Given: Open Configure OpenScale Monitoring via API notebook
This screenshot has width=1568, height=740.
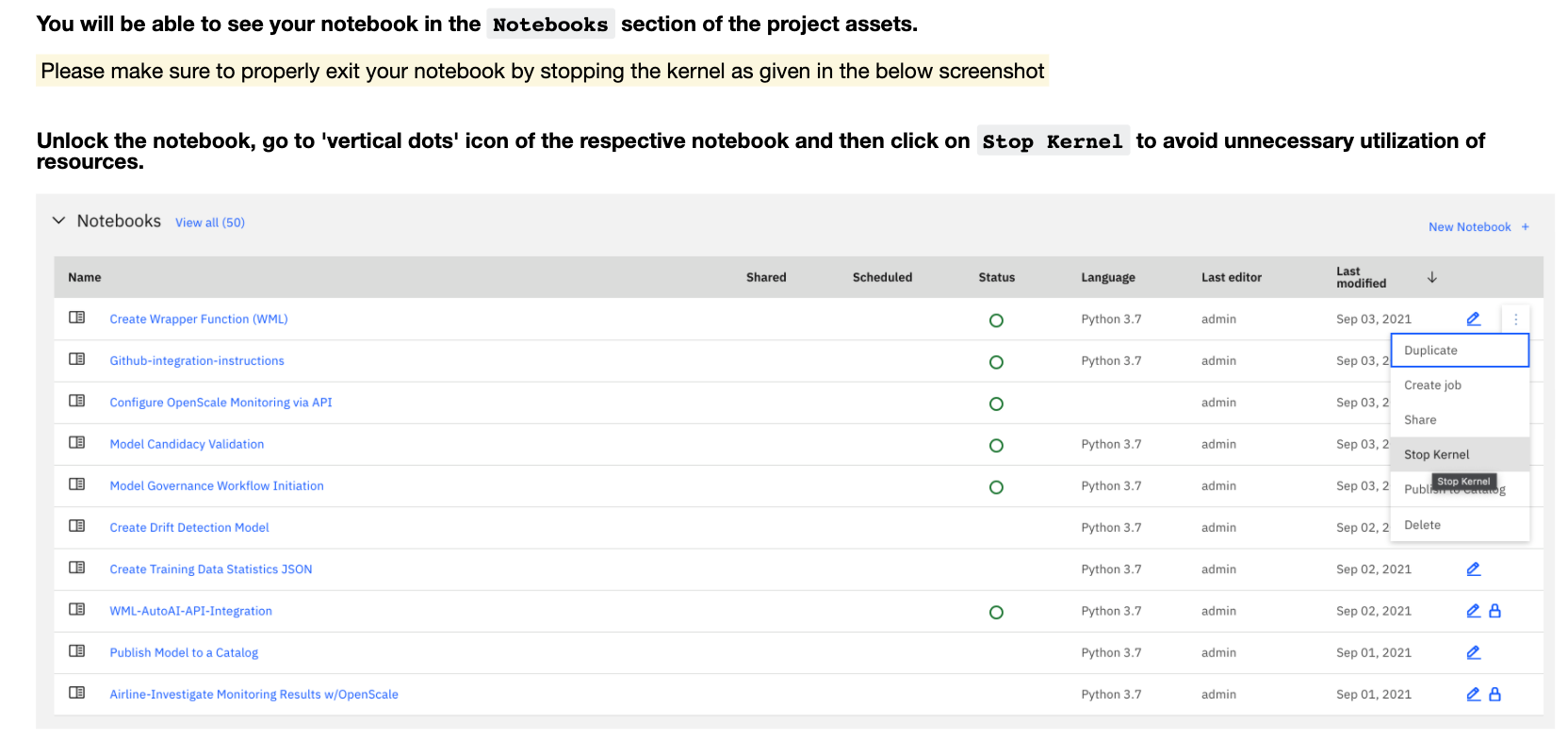Looking at the screenshot, I should pyautogui.click(x=220, y=403).
